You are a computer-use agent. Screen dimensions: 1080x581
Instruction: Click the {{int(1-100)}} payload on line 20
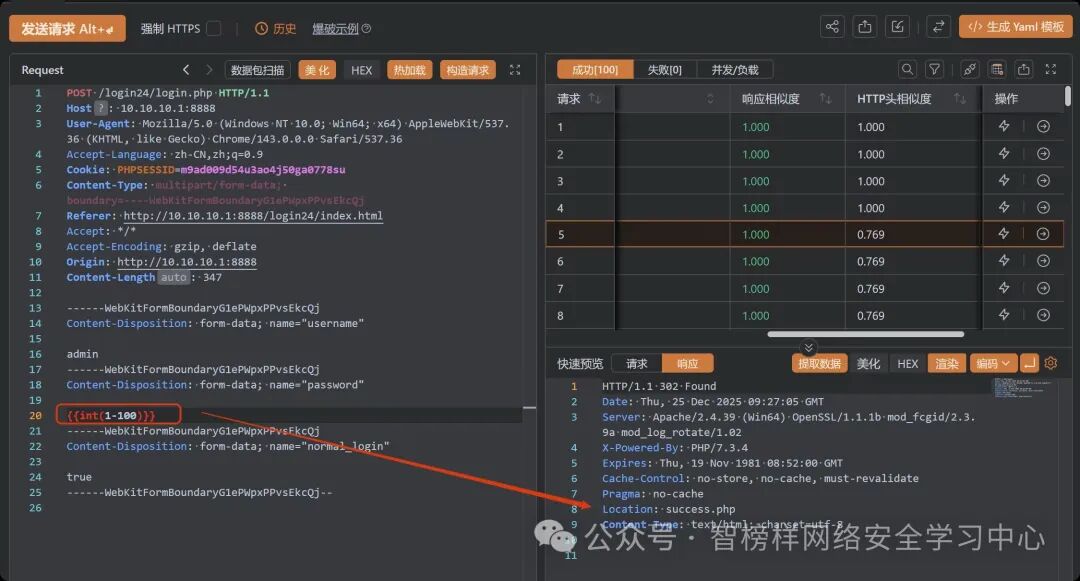pyautogui.click(x=111, y=415)
